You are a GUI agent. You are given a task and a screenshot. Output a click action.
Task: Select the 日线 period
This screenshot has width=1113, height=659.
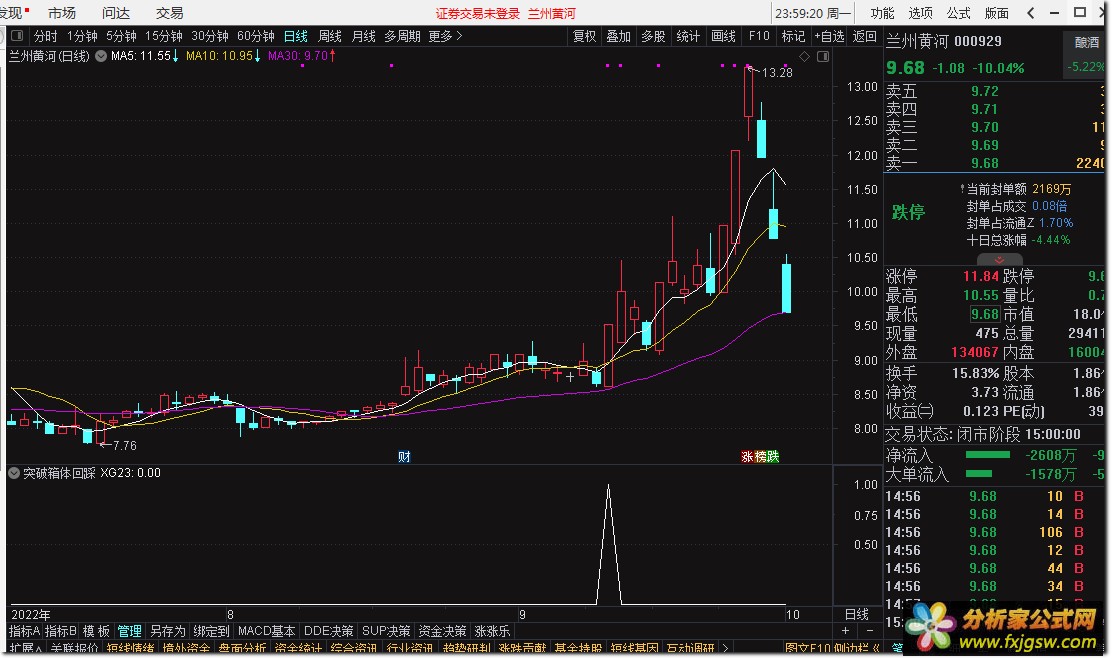point(295,36)
